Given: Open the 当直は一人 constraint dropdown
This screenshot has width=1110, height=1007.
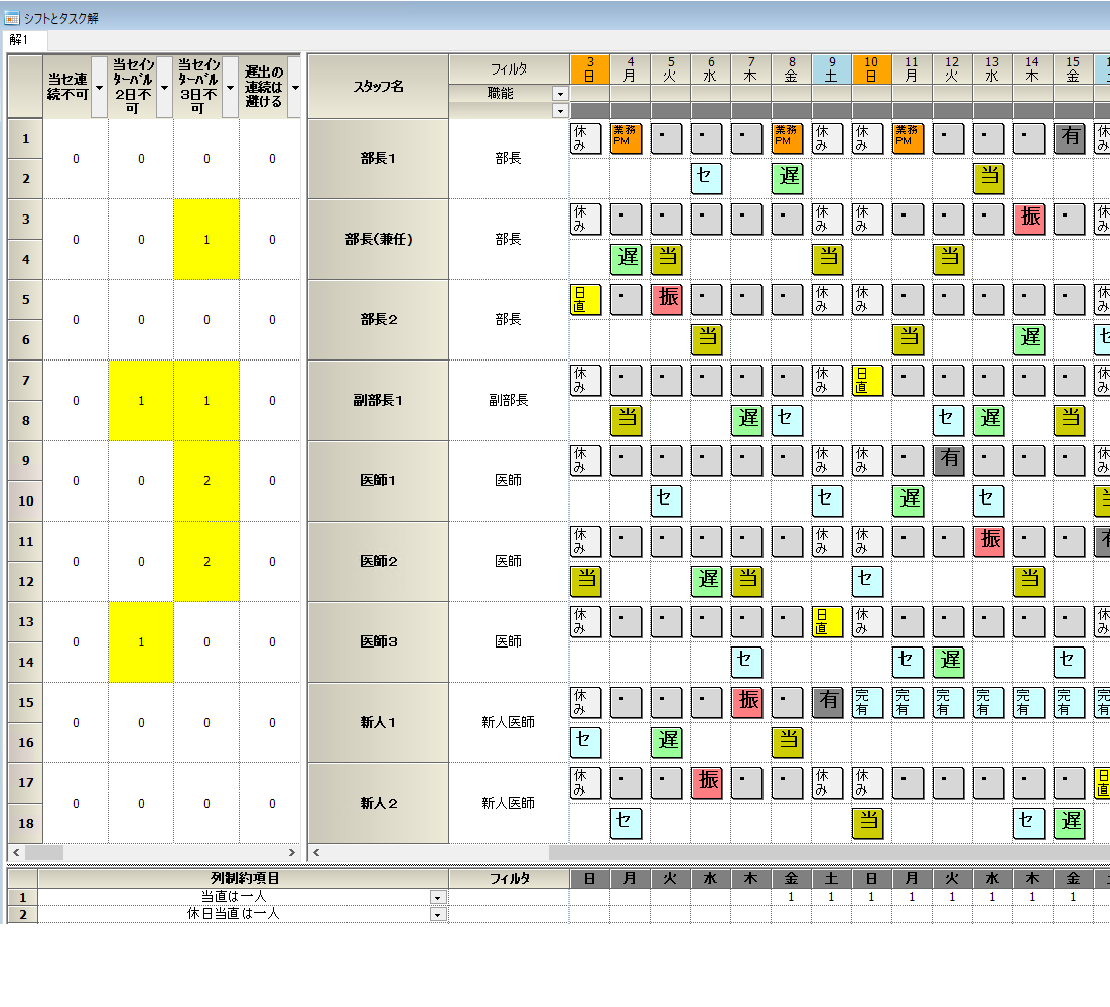Looking at the screenshot, I should click(x=437, y=897).
